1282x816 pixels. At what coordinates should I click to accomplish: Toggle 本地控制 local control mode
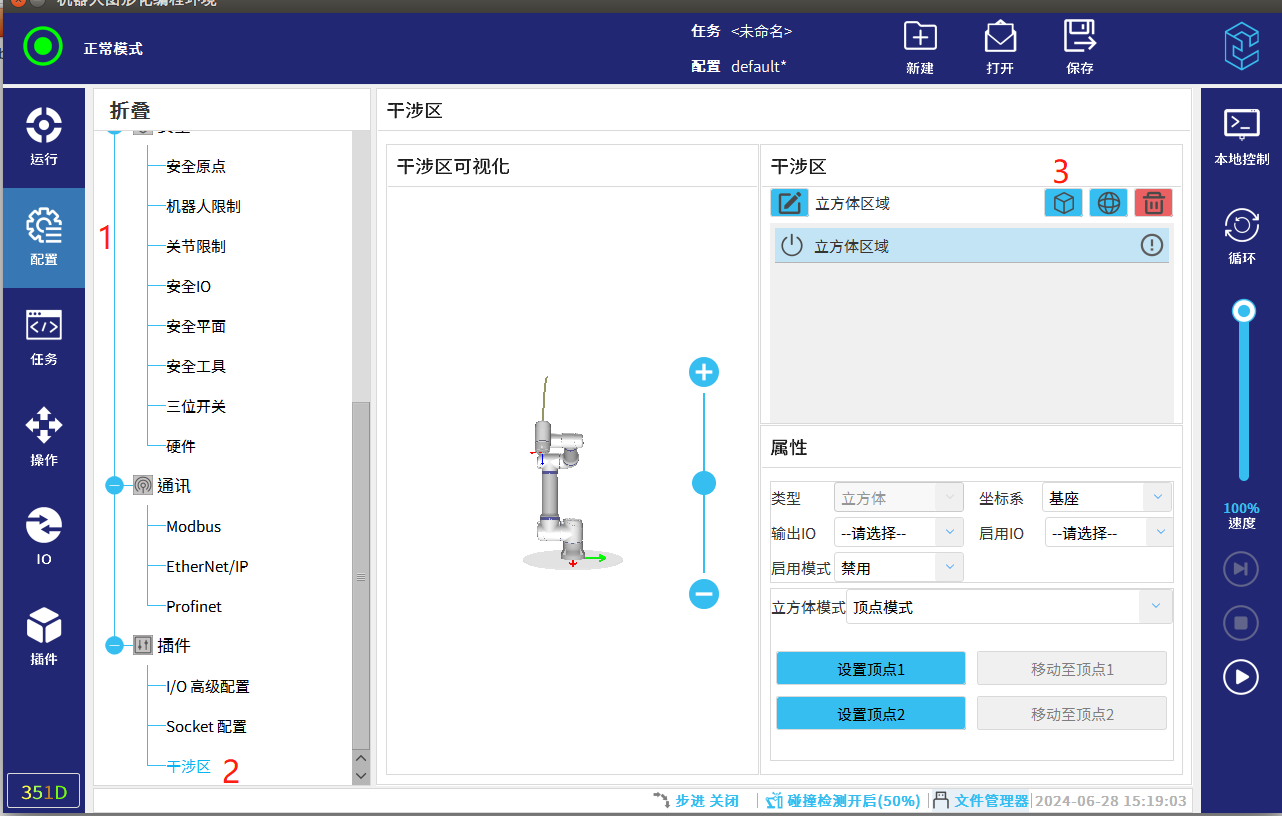tap(1241, 135)
